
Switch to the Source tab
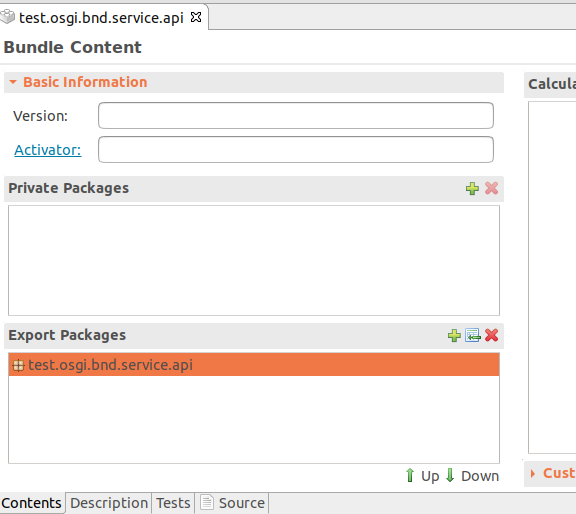click(232, 503)
